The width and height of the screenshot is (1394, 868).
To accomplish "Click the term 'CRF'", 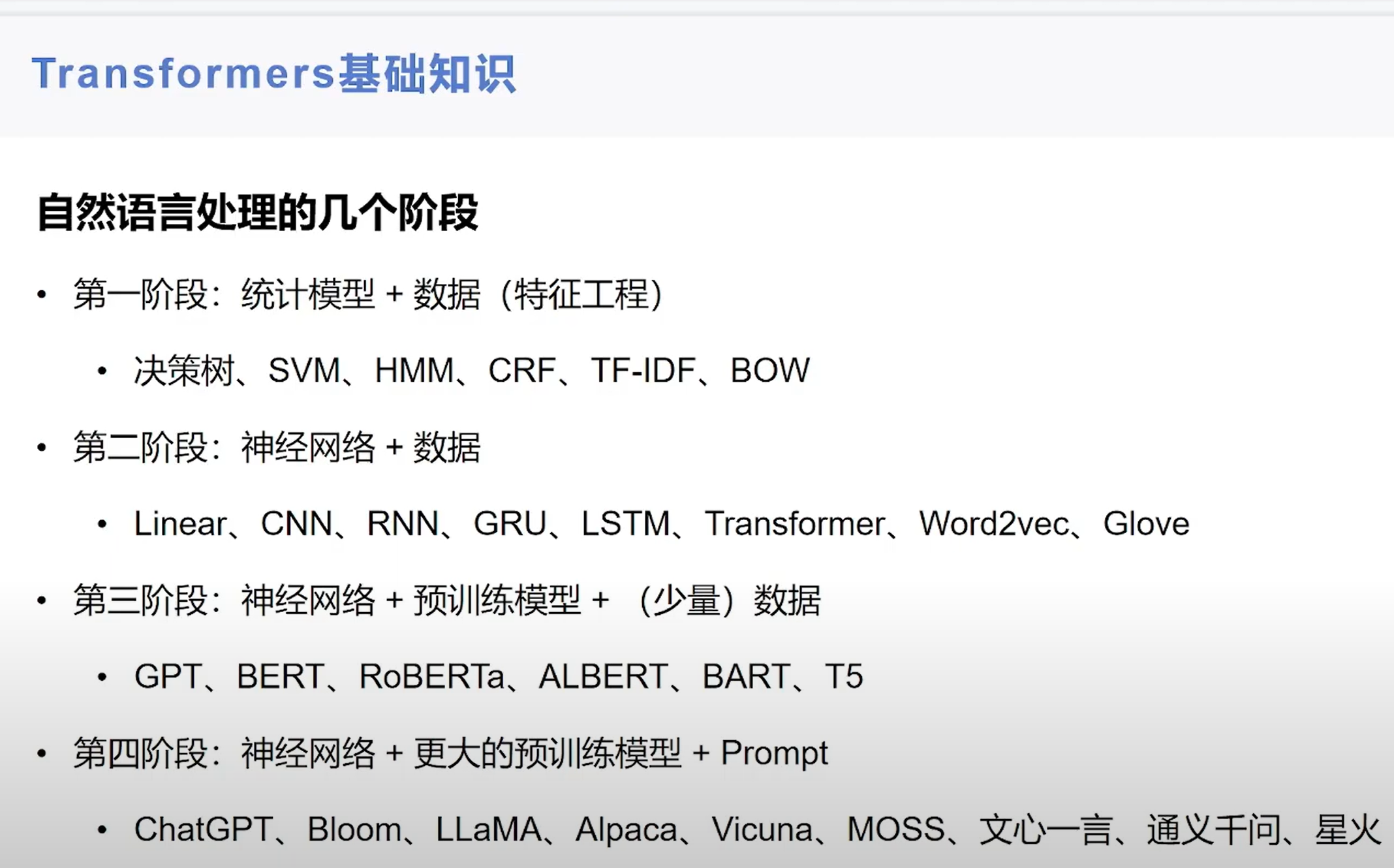I will tap(522, 371).
